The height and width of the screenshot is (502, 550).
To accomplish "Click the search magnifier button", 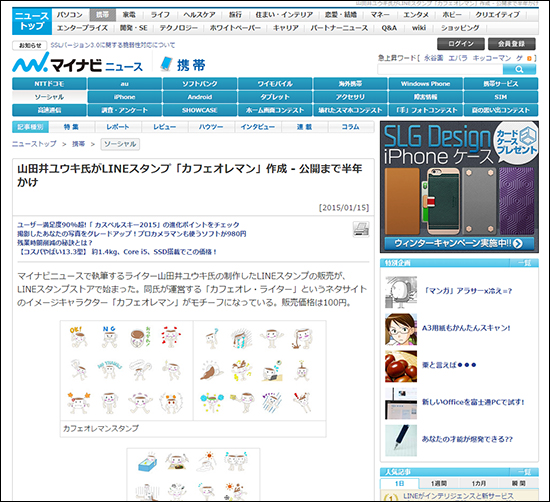I will [519, 69].
